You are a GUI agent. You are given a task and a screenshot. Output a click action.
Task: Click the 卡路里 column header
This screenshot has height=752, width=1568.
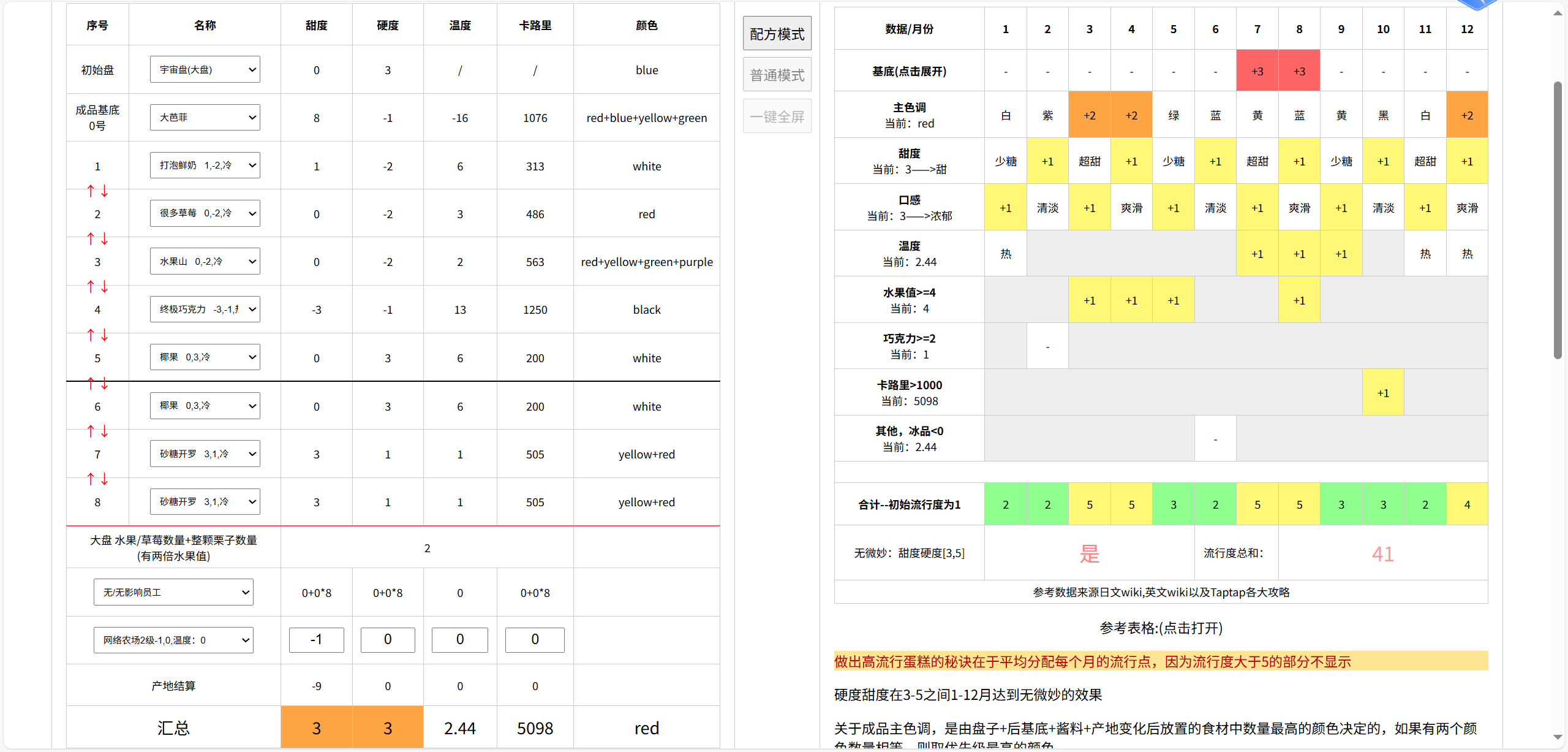[x=535, y=25]
